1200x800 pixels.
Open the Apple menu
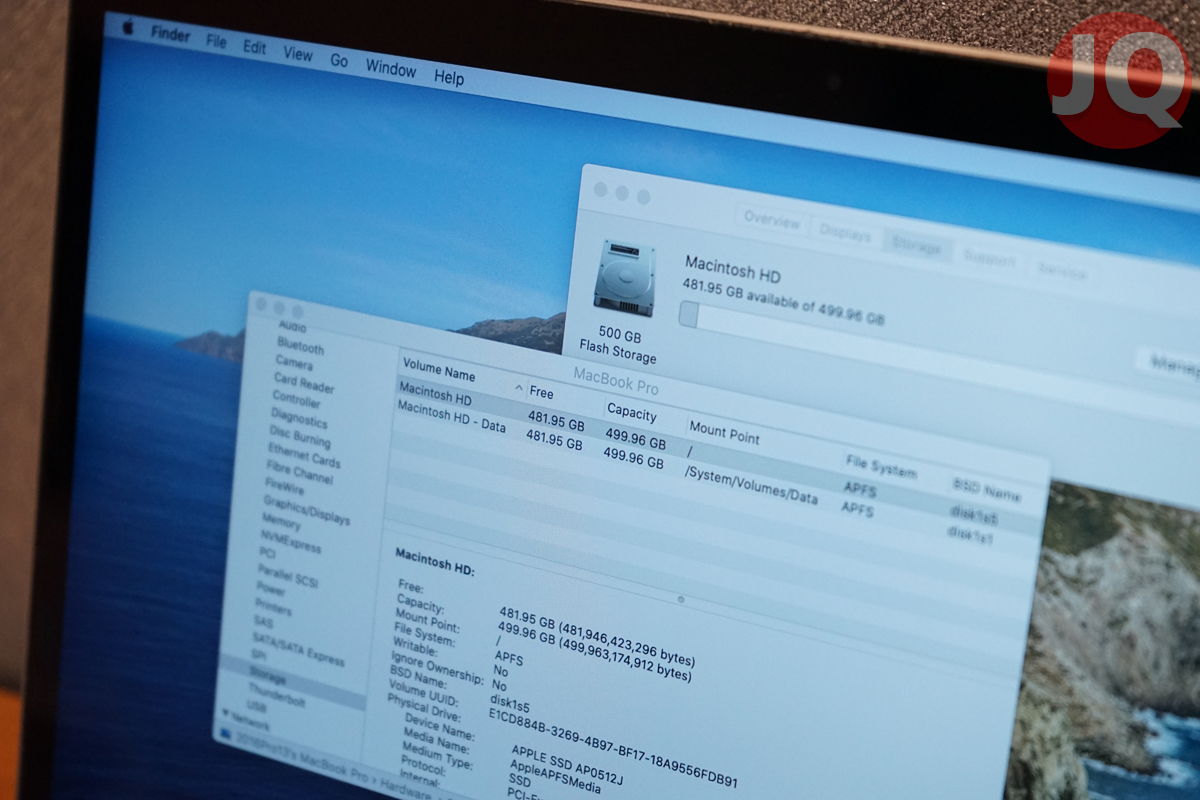point(128,28)
